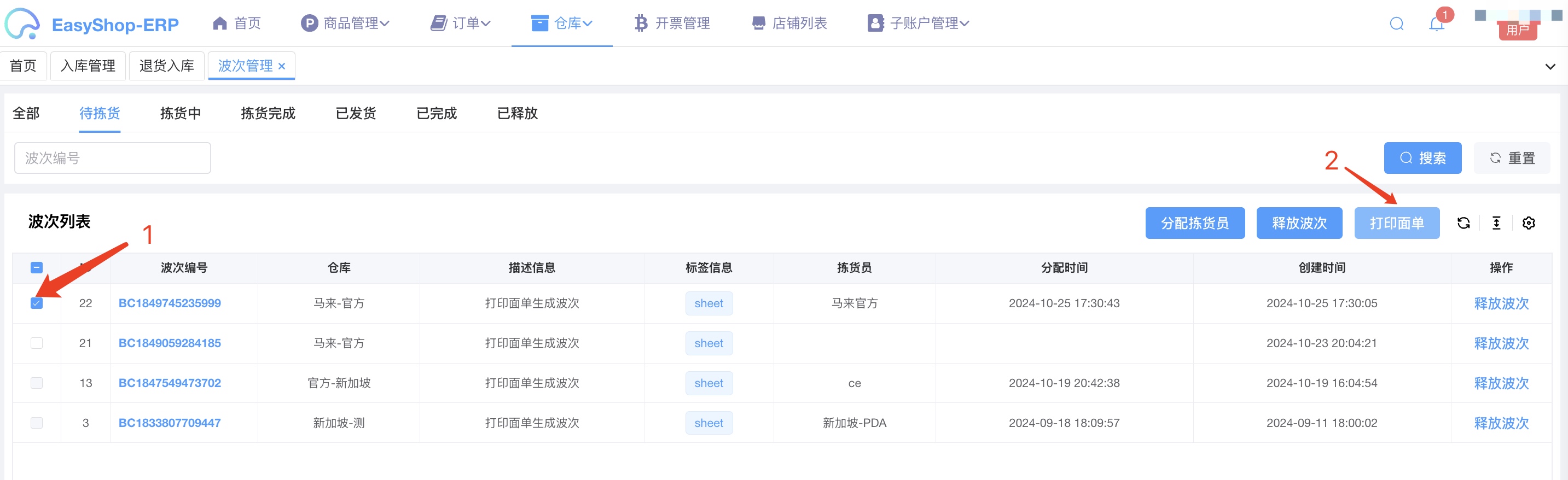Click the 开票管理 bitcoin-style icon
Viewport: 1568px width, 480px height.
pyautogui.click(x=640, y=23)
